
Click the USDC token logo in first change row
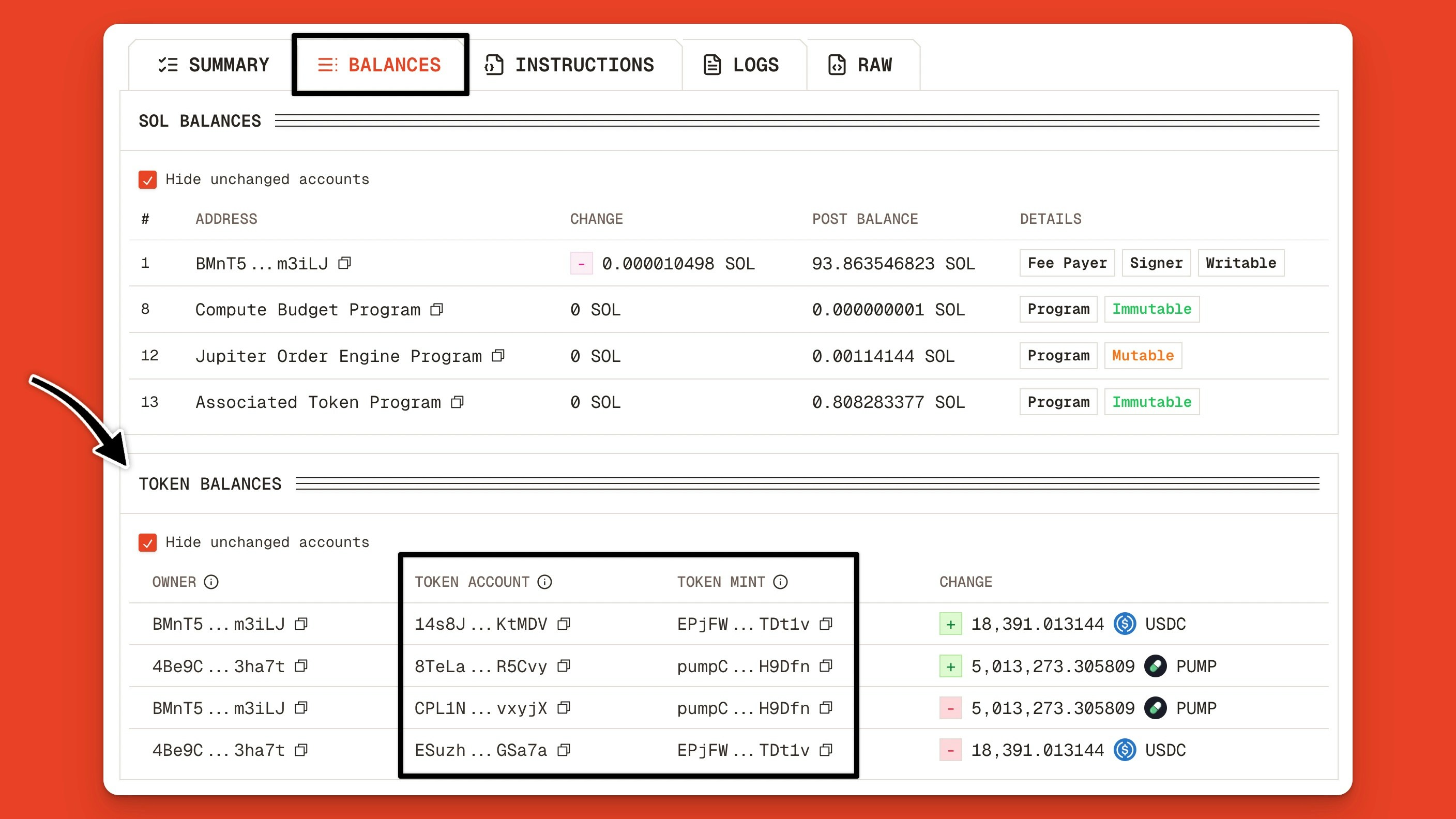point(1124,624)
